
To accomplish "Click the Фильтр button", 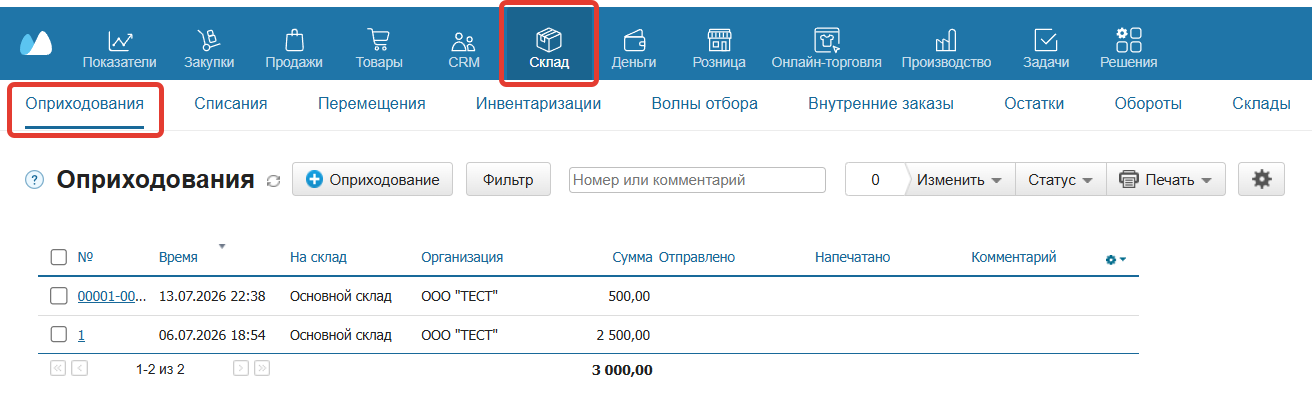I will 508,180.
